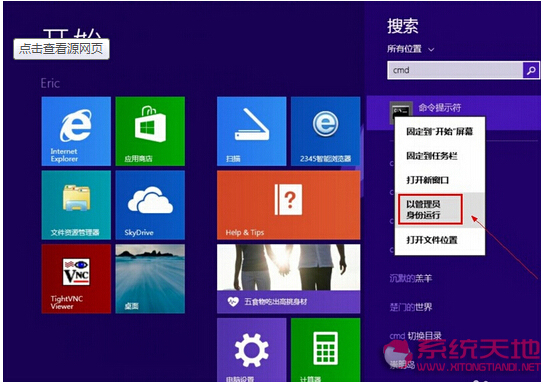Open the Help & Tips tile
This screenshot has height=384, width=543.
[288, 205]
